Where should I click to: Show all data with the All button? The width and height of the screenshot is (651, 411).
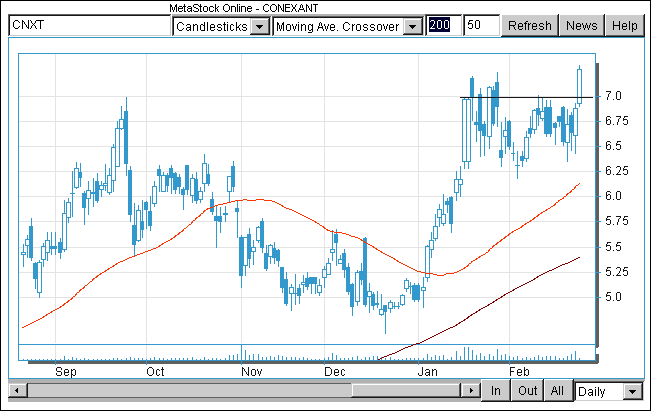coord(557,391)
